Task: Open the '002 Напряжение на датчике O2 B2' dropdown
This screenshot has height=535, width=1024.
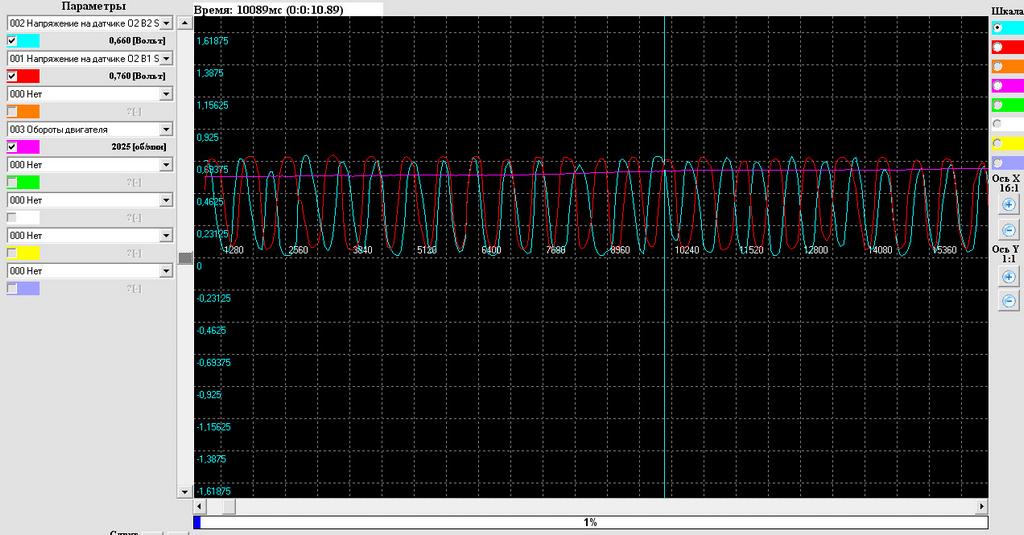Action: 166,22
